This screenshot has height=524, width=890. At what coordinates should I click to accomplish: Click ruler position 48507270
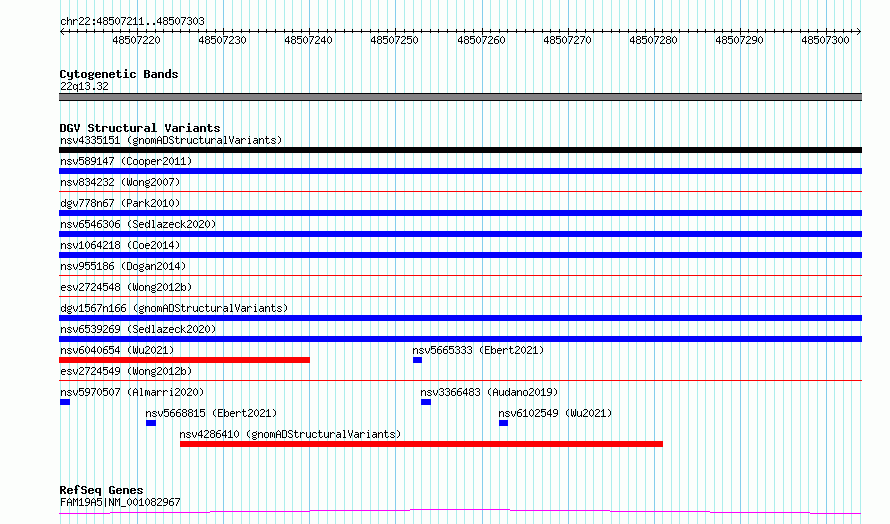(x=567, y=40)
